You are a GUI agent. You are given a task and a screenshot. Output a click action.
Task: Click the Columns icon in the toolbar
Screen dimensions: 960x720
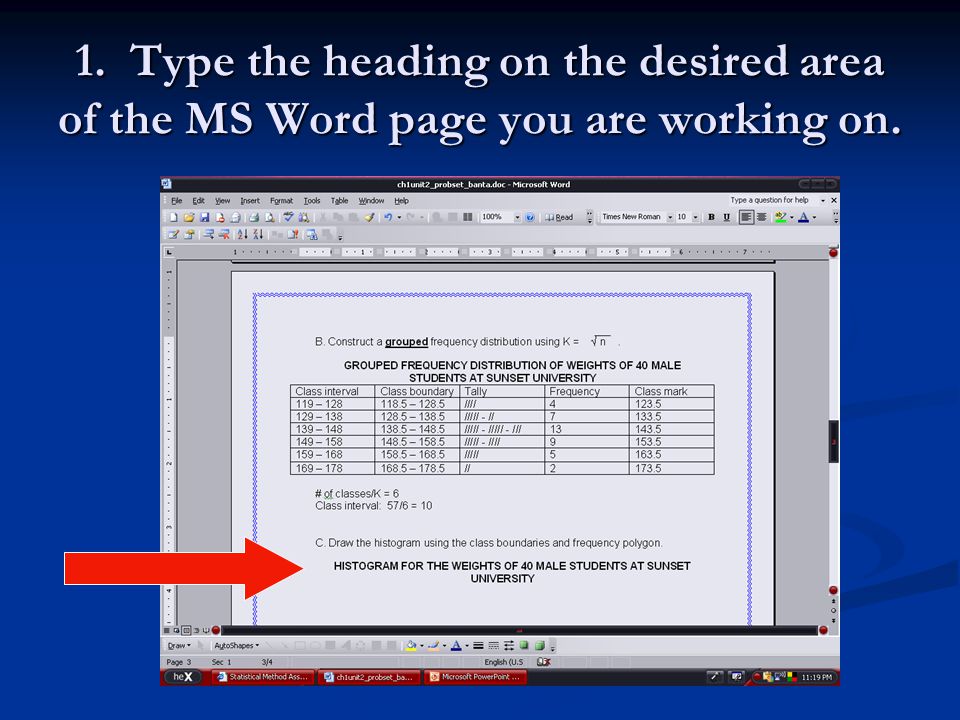point(467,217)
